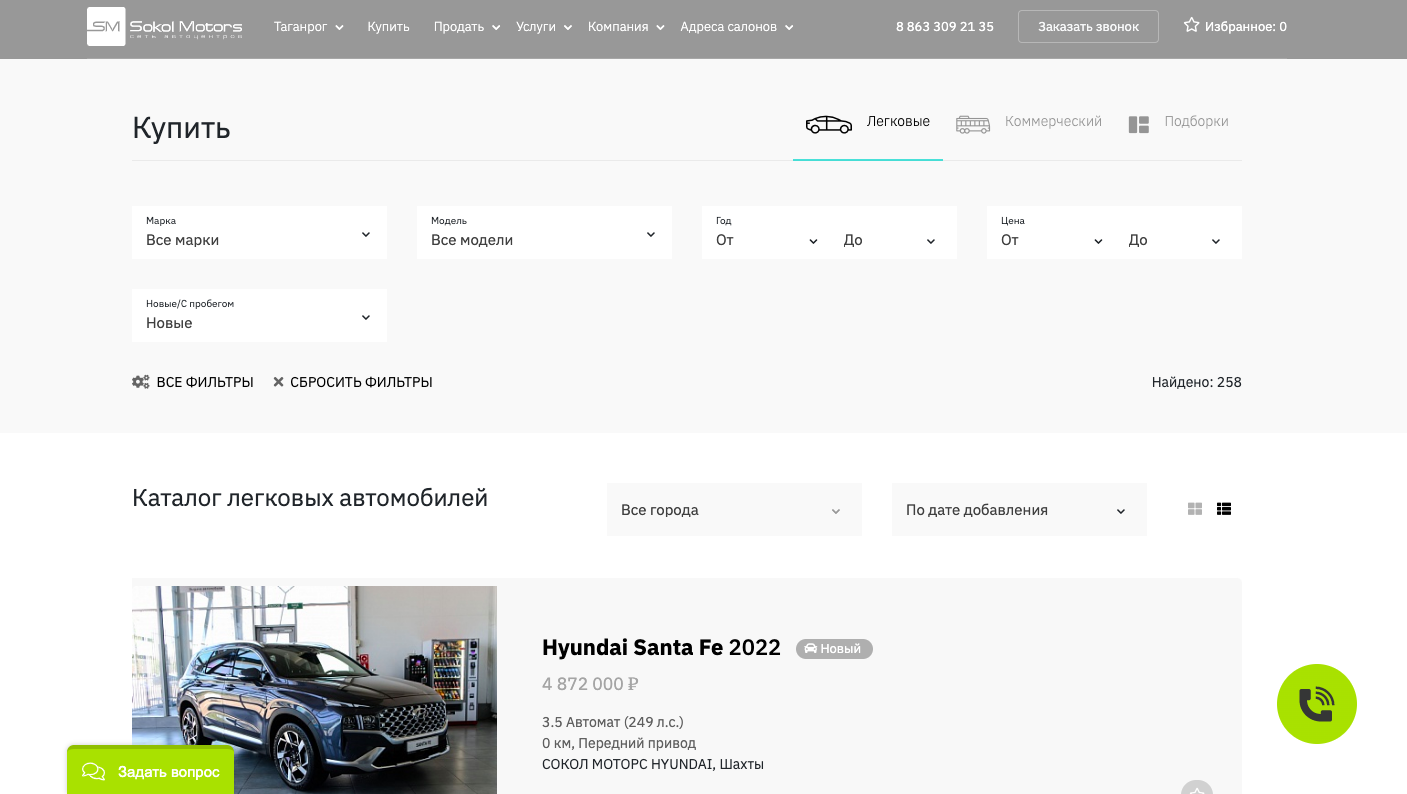1407x794 pixels.
Task: Click the chat bubbles icon
Action: coord(94,771)
